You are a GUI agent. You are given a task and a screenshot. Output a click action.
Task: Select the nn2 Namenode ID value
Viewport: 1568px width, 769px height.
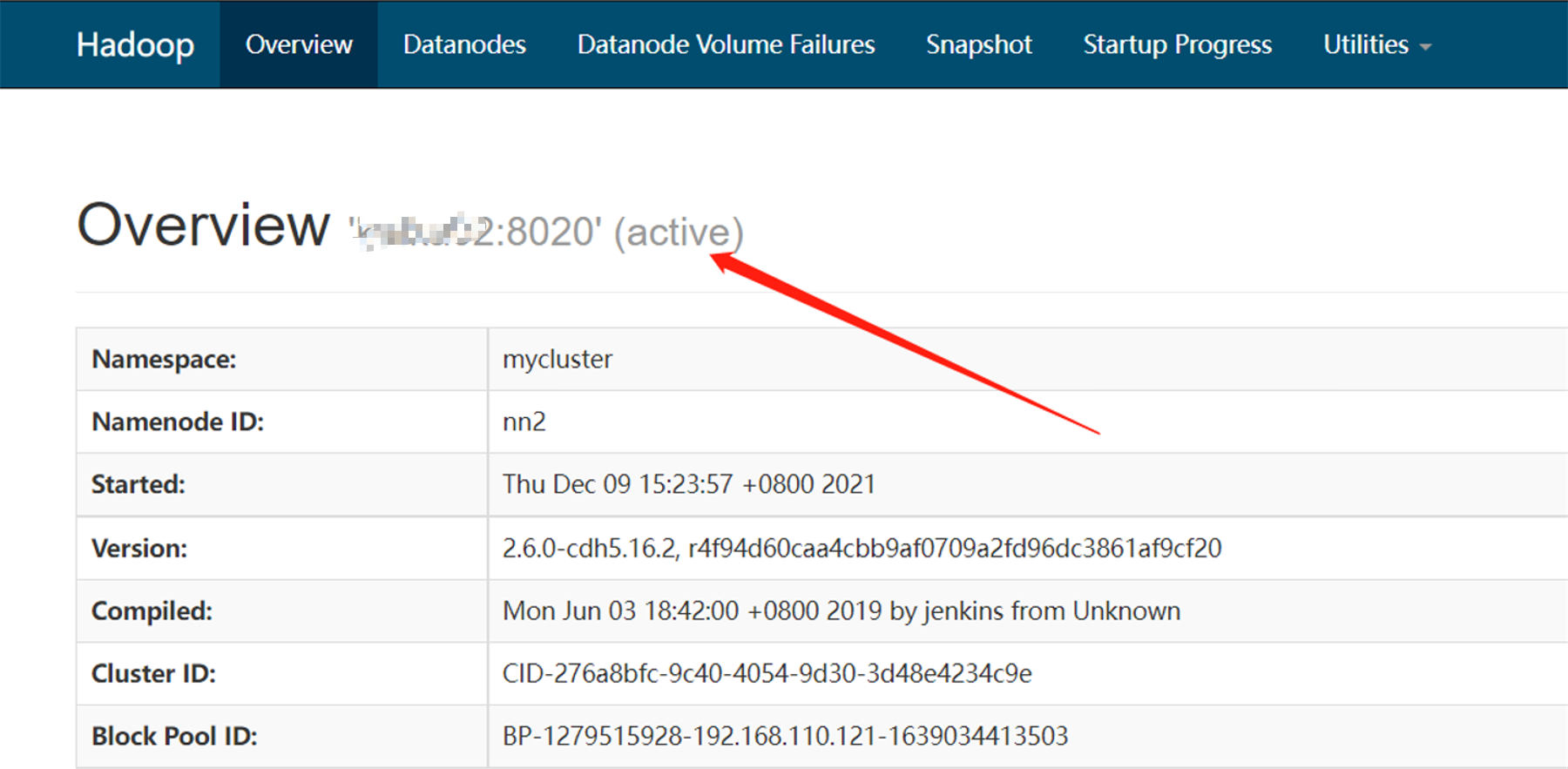coord(524,422)
